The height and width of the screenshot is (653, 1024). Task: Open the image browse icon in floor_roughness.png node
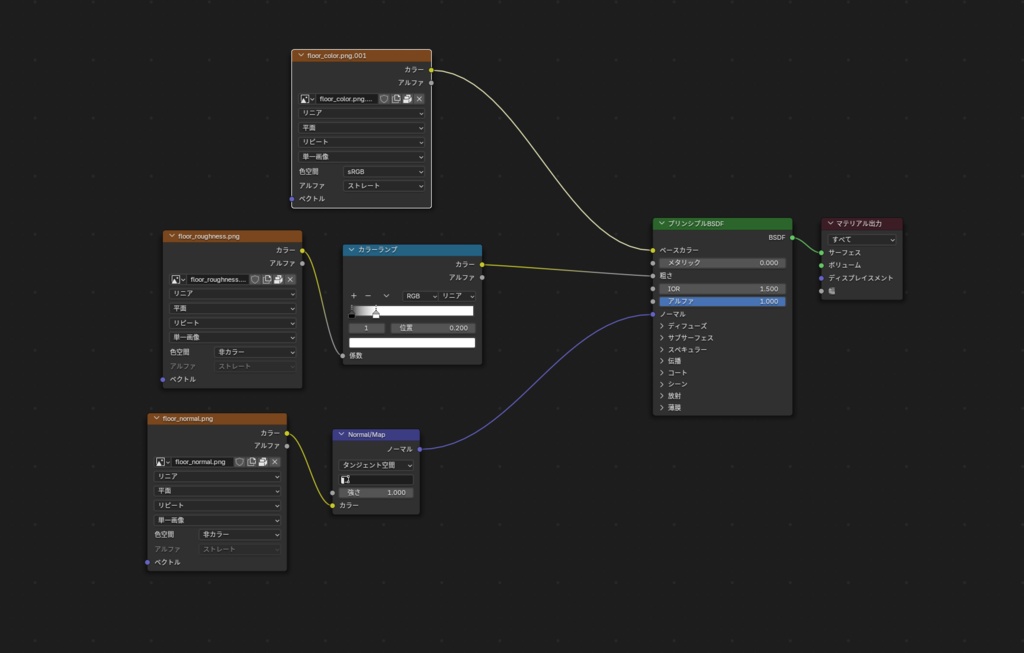(x=178, y=279)
